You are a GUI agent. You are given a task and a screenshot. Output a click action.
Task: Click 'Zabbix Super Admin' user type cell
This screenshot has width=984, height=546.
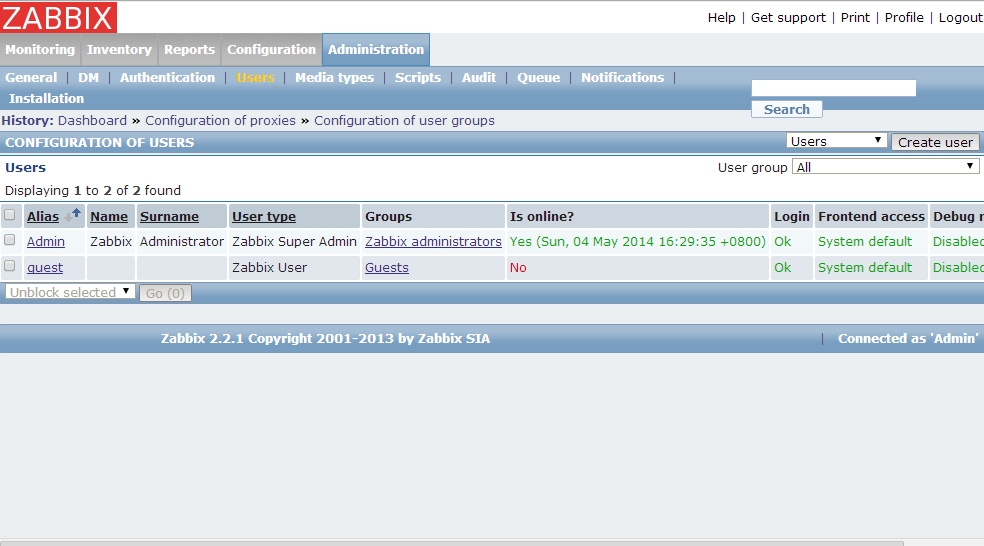coord(294,242)
